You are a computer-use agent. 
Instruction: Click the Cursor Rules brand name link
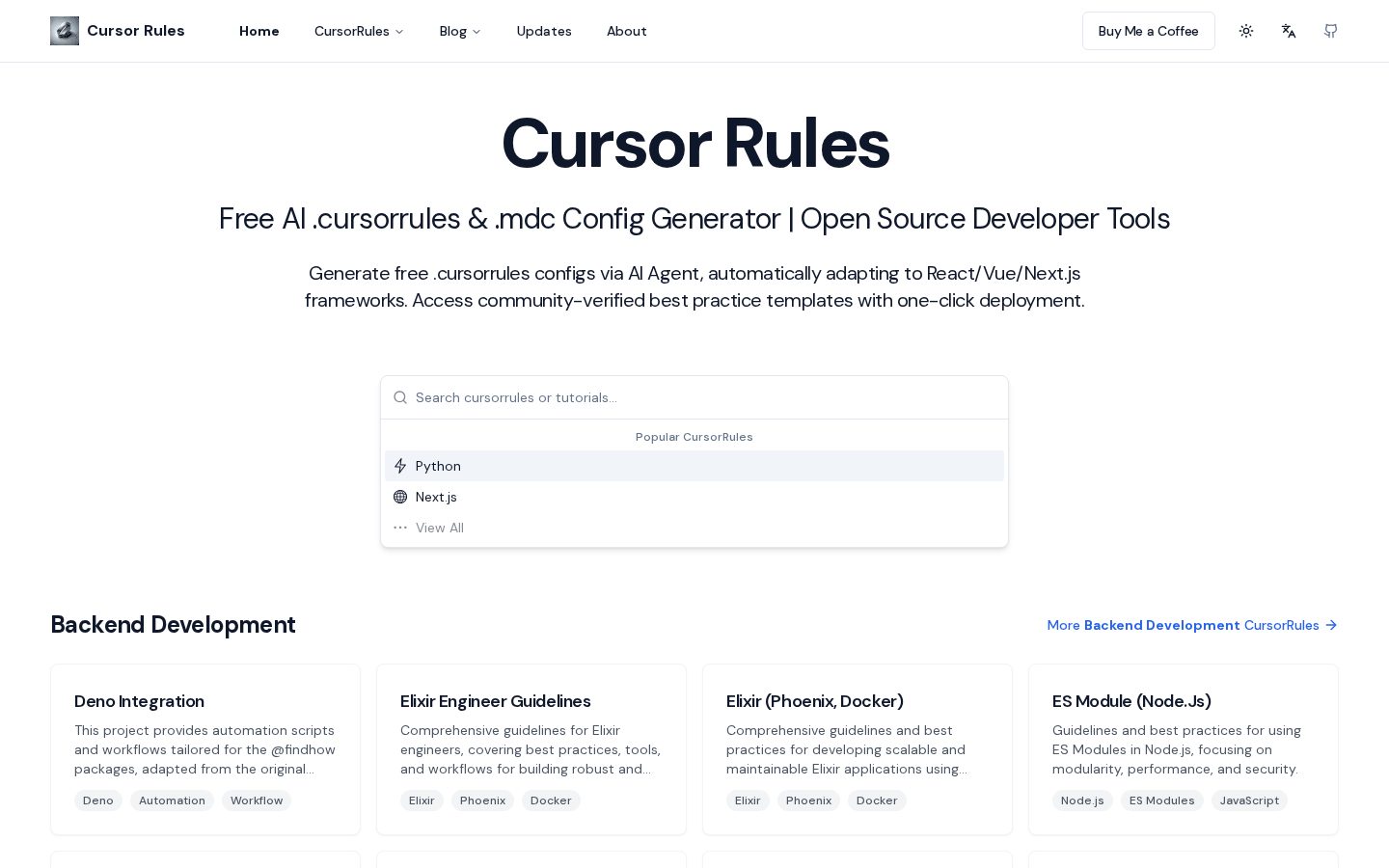[136, 31]
